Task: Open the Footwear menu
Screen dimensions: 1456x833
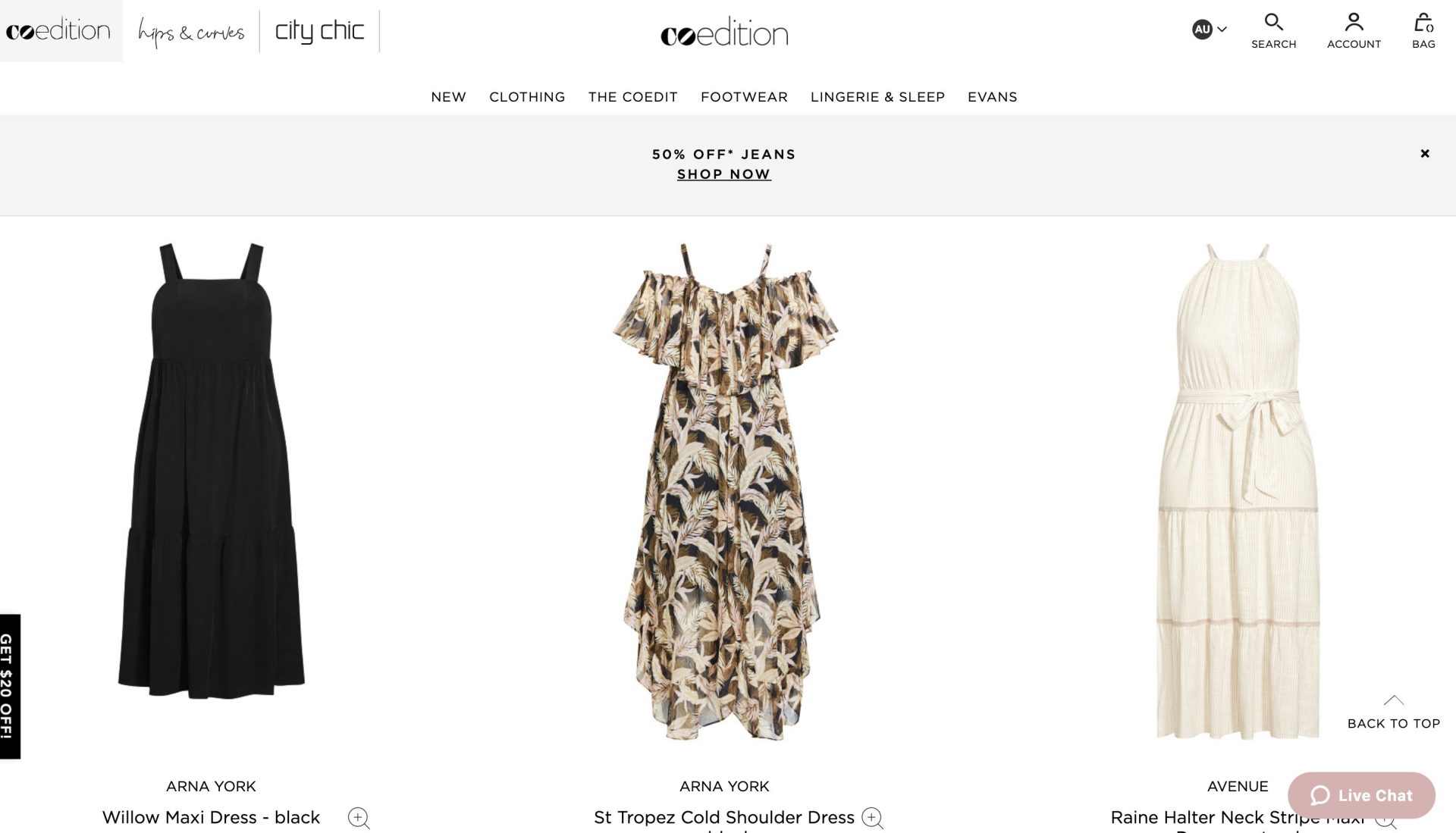Action: 744,97
